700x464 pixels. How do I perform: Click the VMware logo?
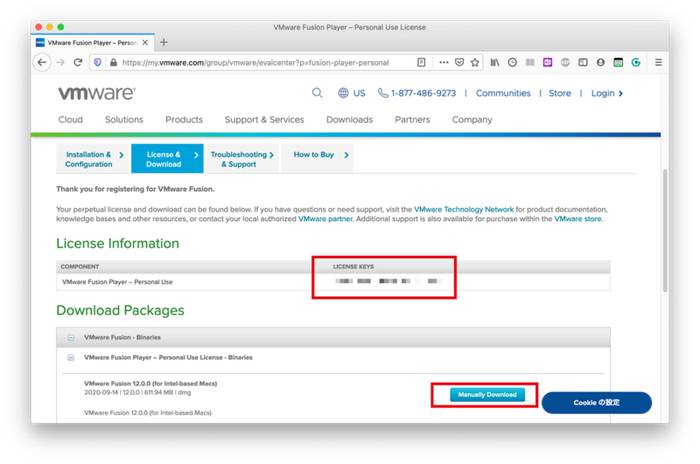(96, 93)
